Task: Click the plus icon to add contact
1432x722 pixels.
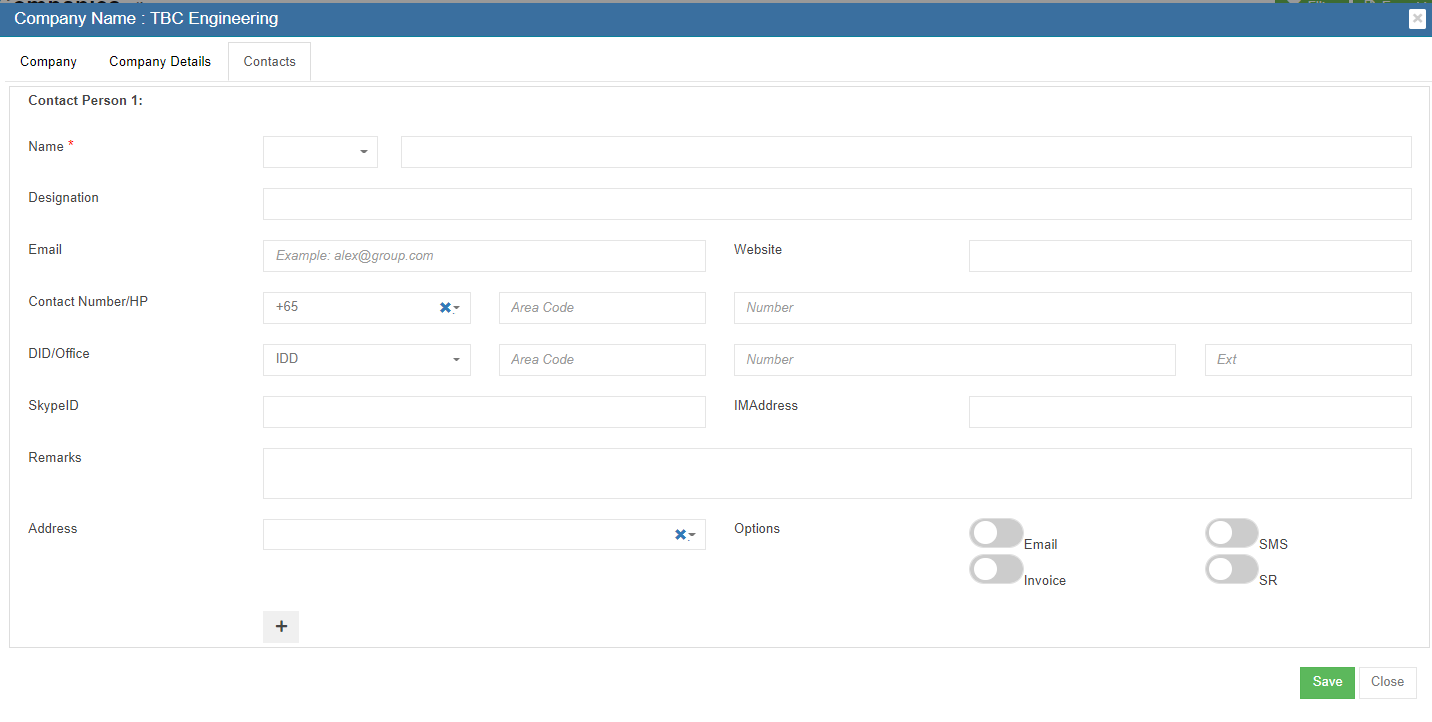Action: [281, 626]
